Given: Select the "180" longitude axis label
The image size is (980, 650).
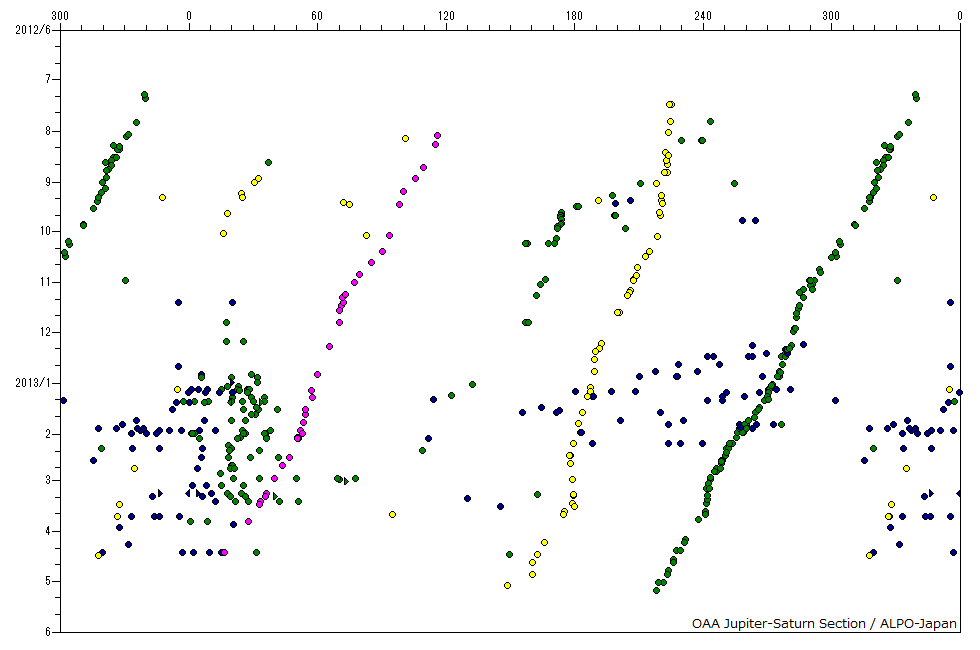Looking at the screenshot, I should [x=574, y=16].
